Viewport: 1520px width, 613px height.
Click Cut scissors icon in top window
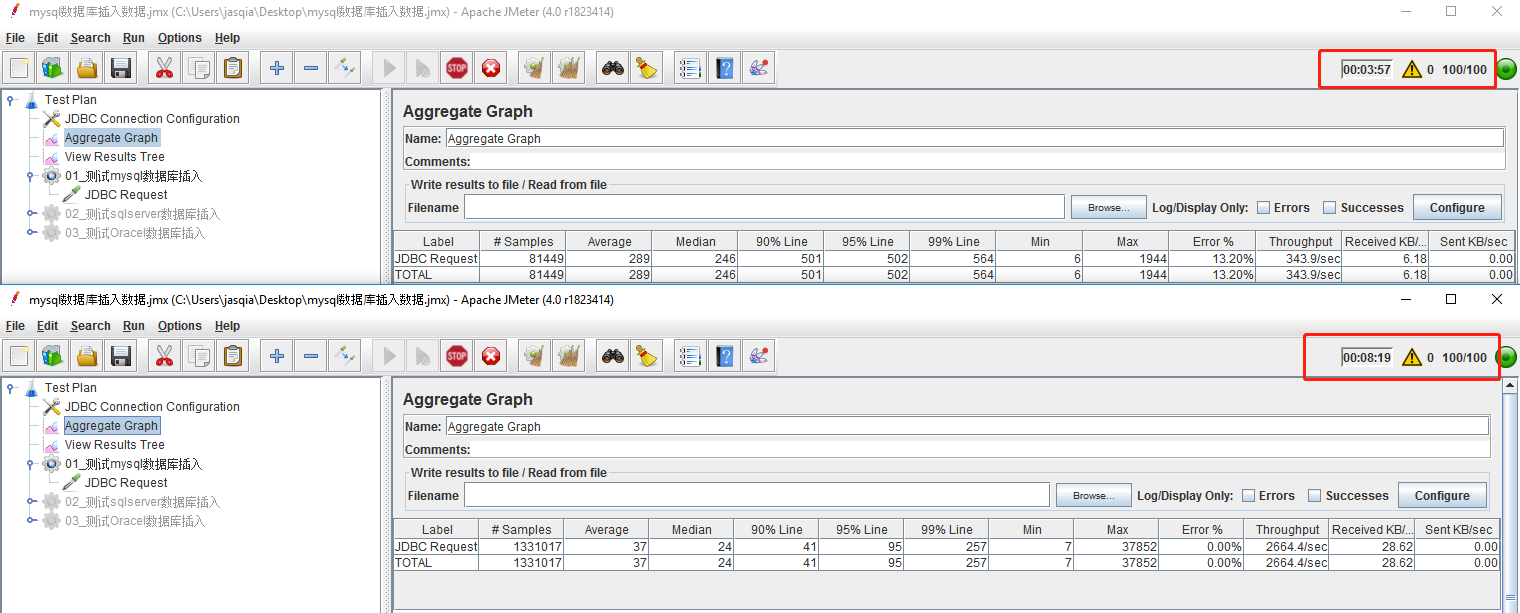coord(165,68)
